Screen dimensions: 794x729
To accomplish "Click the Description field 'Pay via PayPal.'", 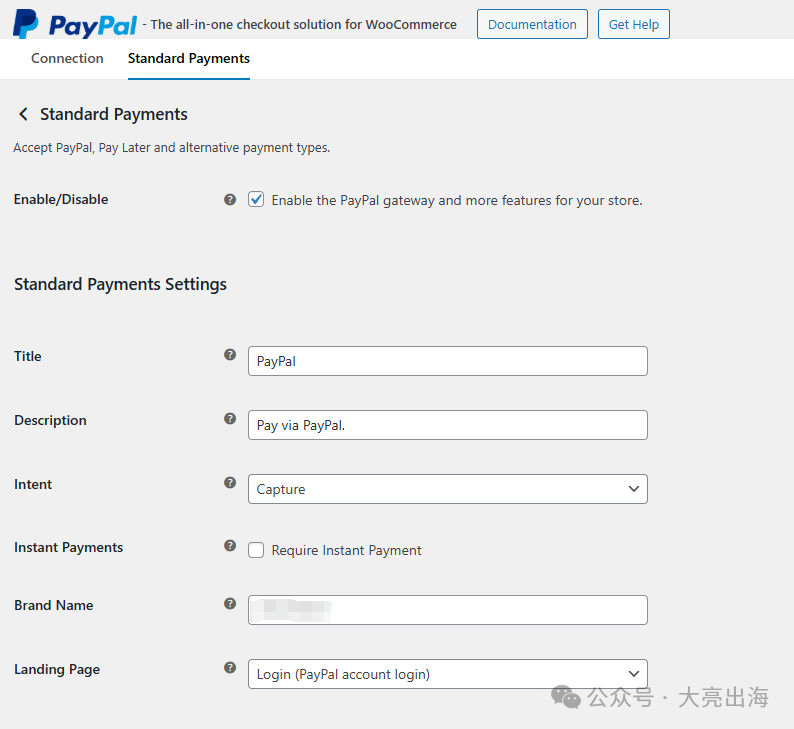I will (448, 425).
